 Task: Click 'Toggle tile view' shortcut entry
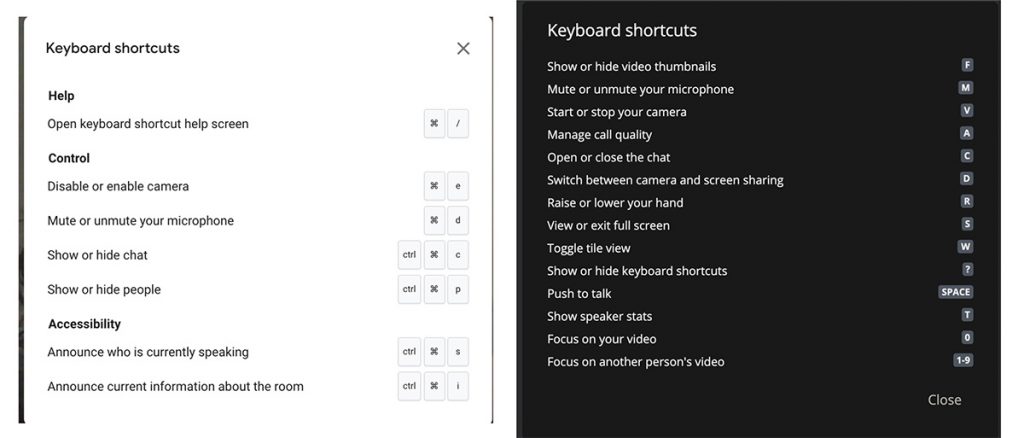(589, 248)
